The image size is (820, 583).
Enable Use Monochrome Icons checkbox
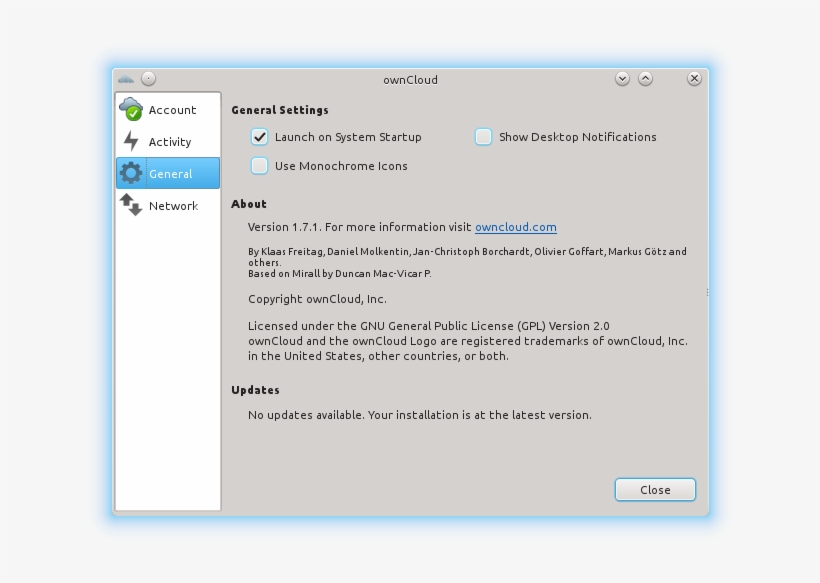click(x=259, y=166)
